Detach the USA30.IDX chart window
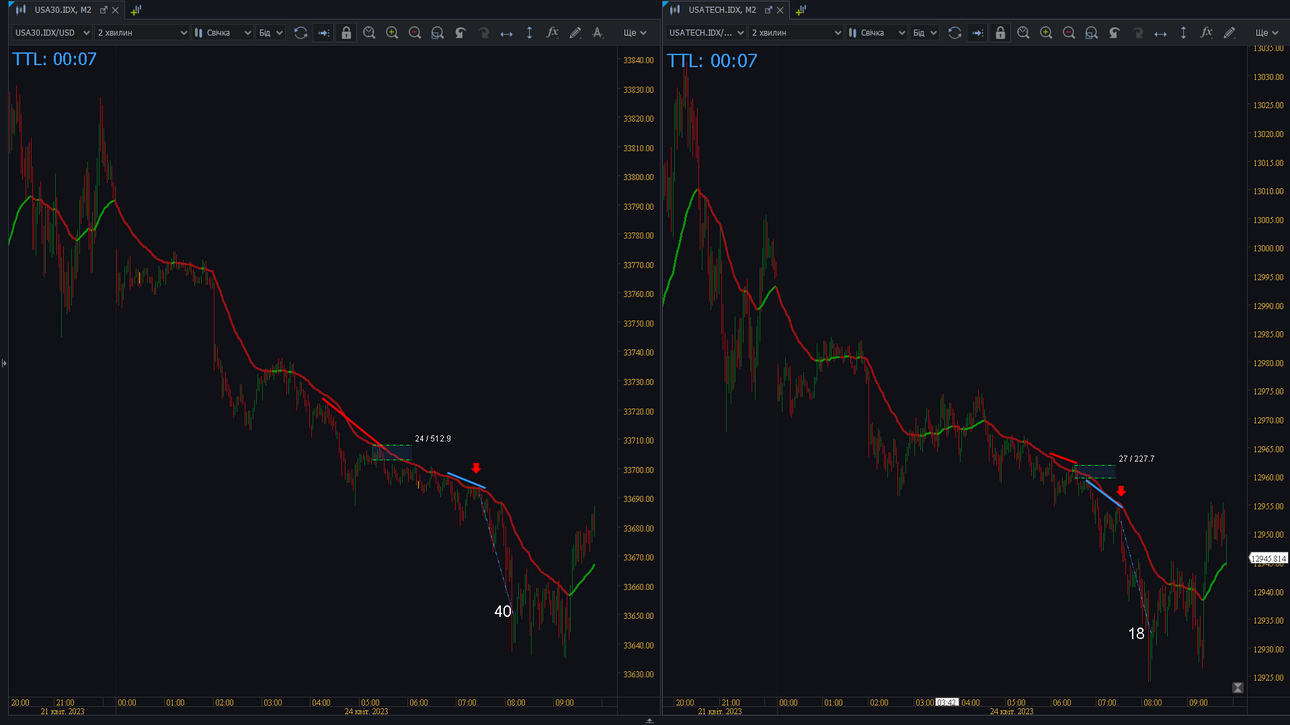The width and height of the screenshot is (1290, 725). pos(103,10)
